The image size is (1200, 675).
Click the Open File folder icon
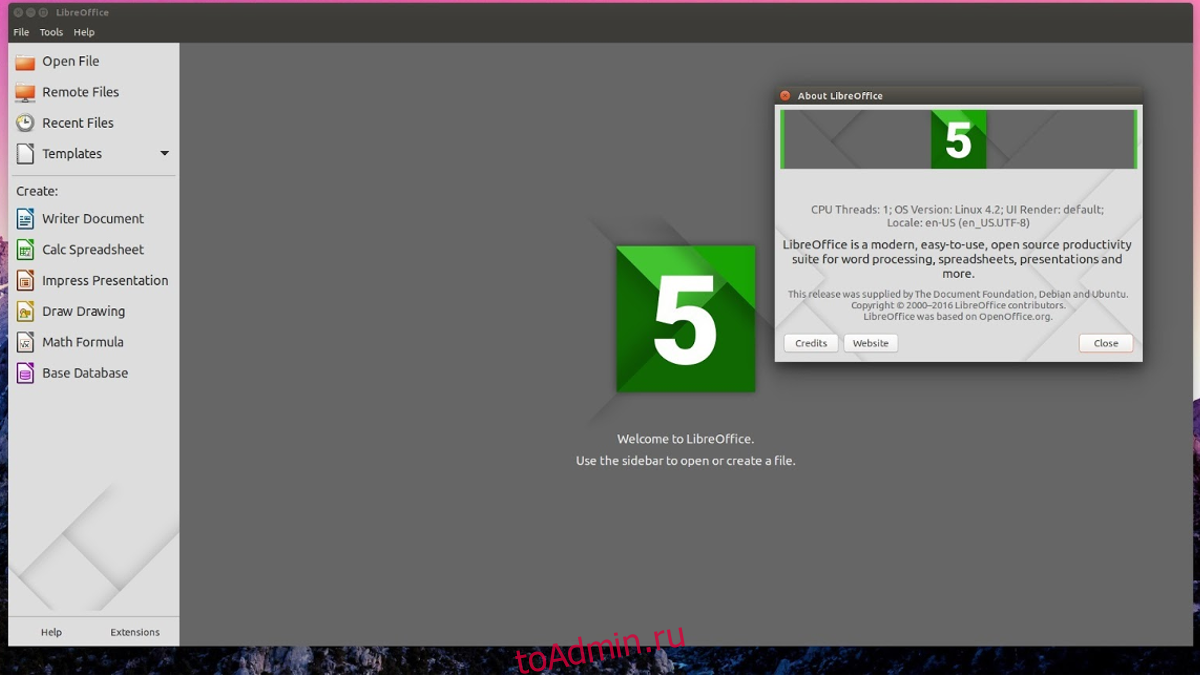[x=25, y=62]
